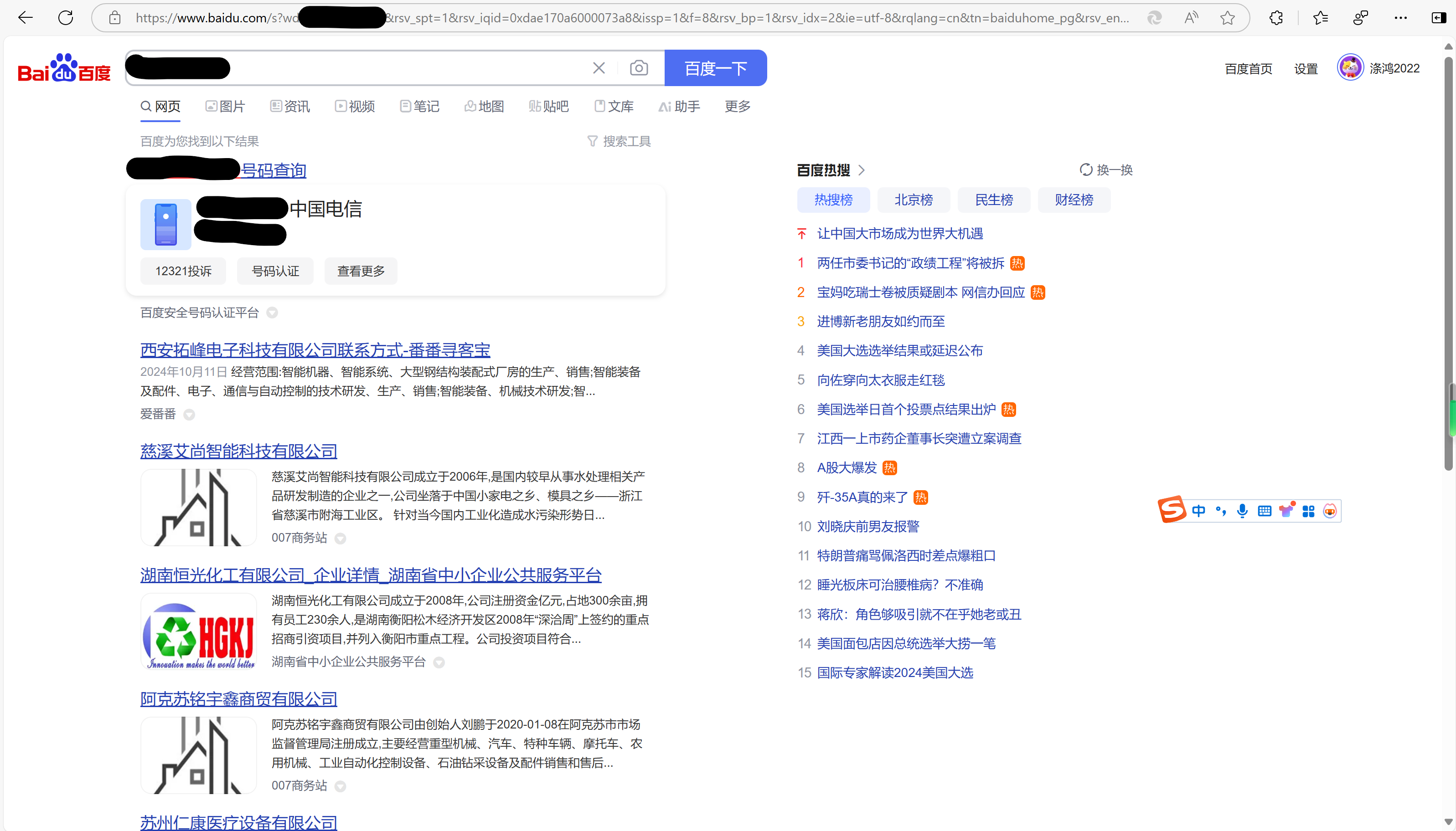Click the 百度一下 search button
This screenshot has height=831, width=1456.
[715, 68]
